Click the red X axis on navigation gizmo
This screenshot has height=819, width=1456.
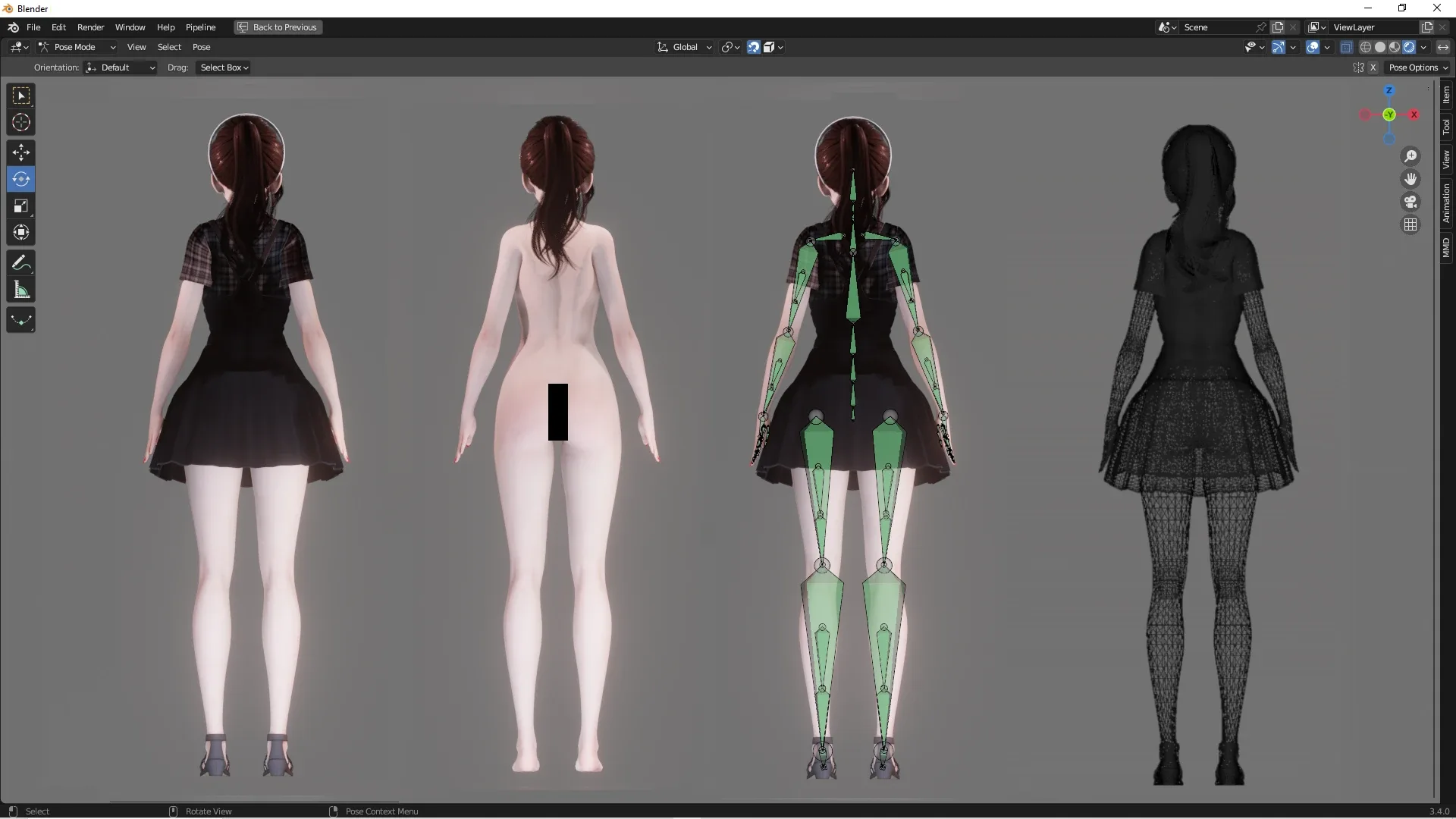tap(1414, 115)
